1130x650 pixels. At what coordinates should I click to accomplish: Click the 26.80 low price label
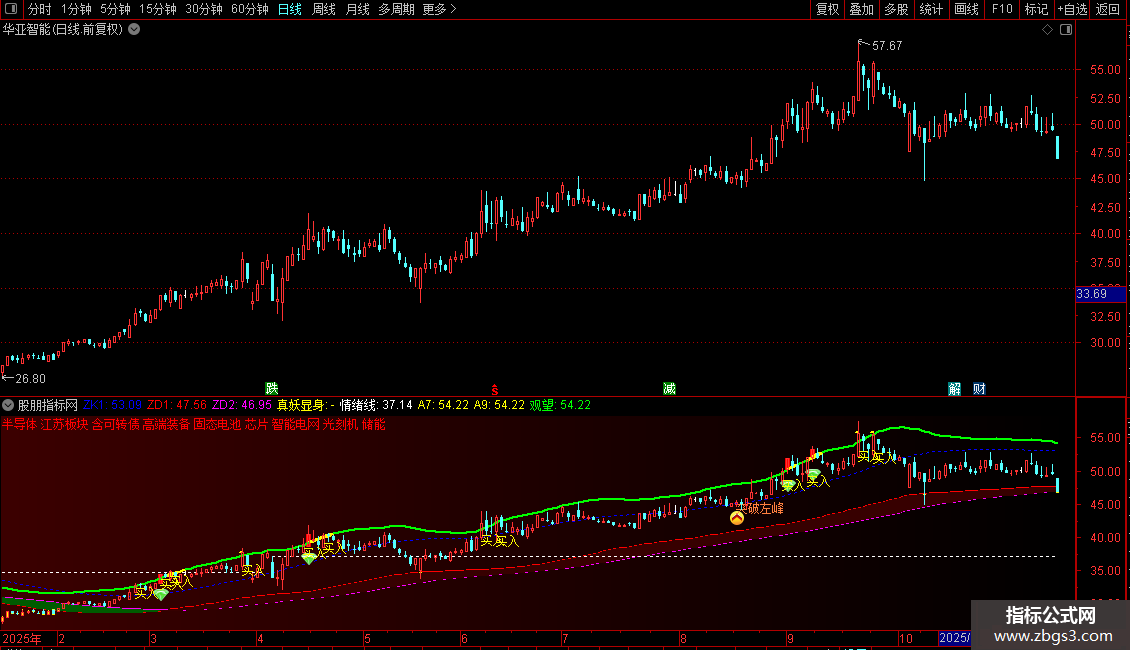coord(30,379)
